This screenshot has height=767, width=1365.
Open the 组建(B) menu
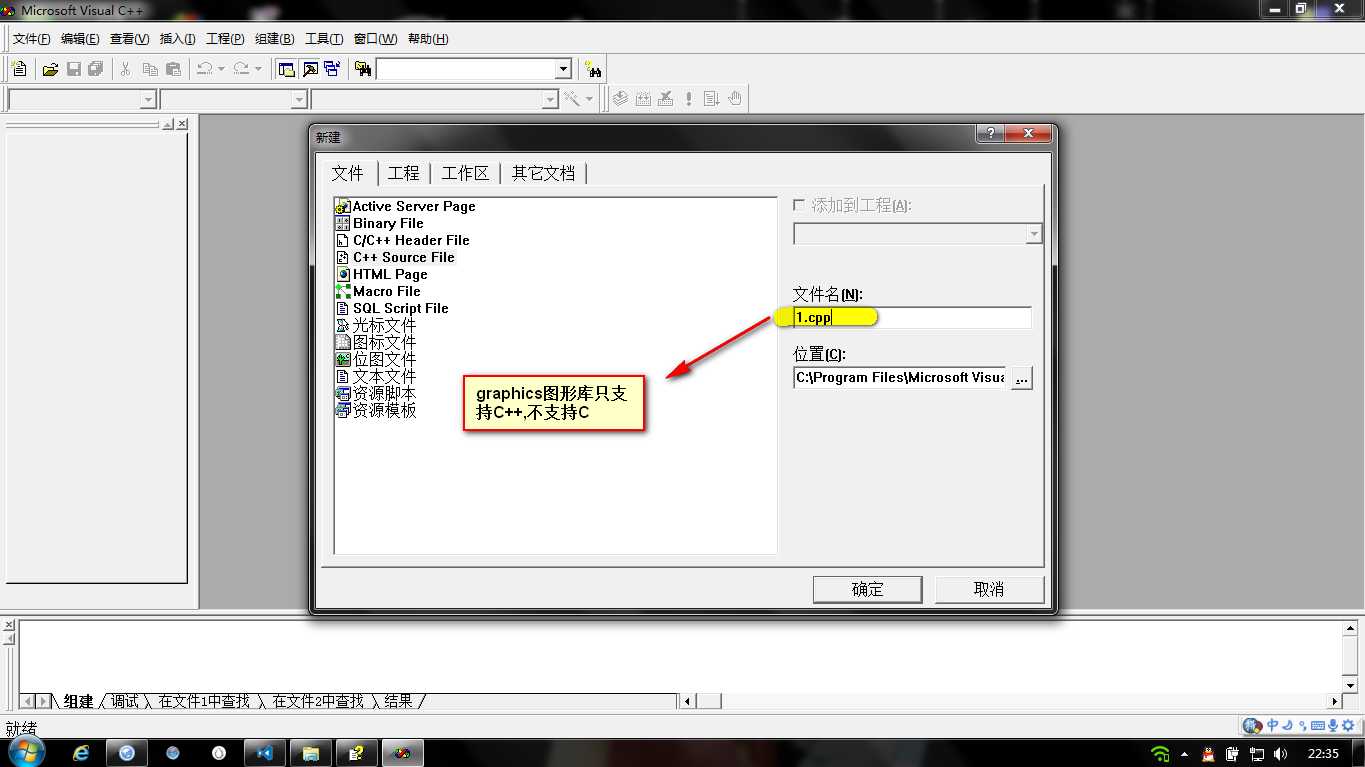pyautogui.click(x=275, y=39)
